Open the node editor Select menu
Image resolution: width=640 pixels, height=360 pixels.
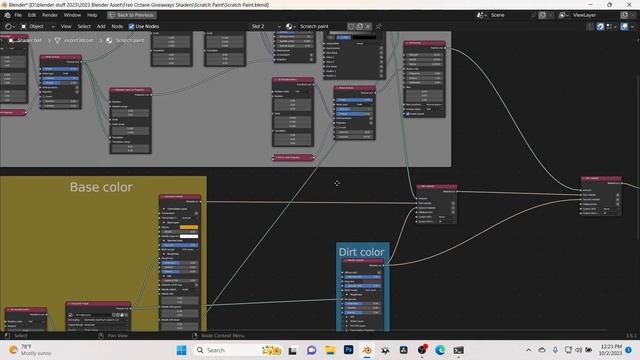[84, 27]
